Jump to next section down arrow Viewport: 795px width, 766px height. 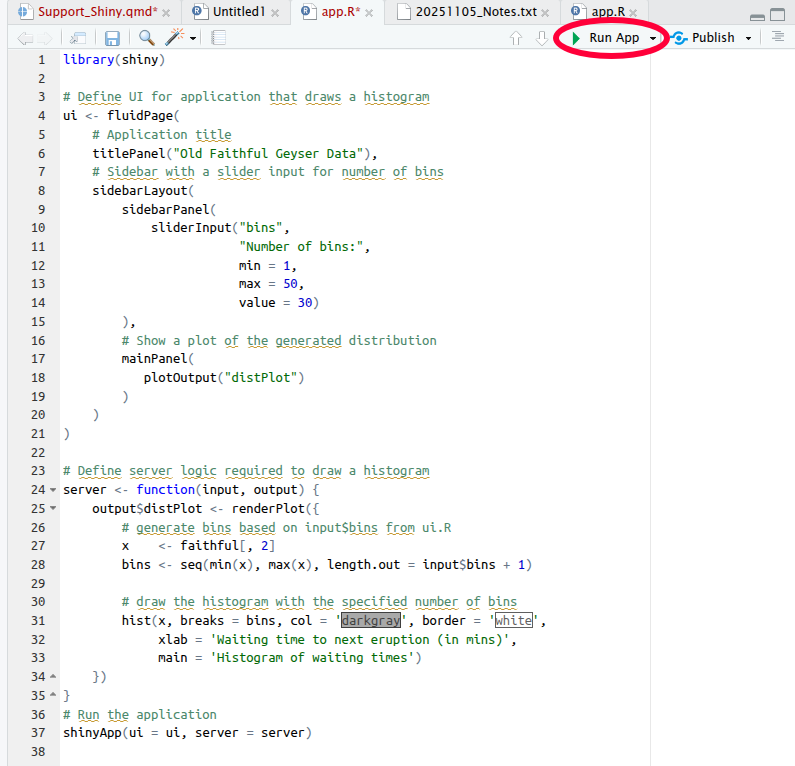coord(541,38)
